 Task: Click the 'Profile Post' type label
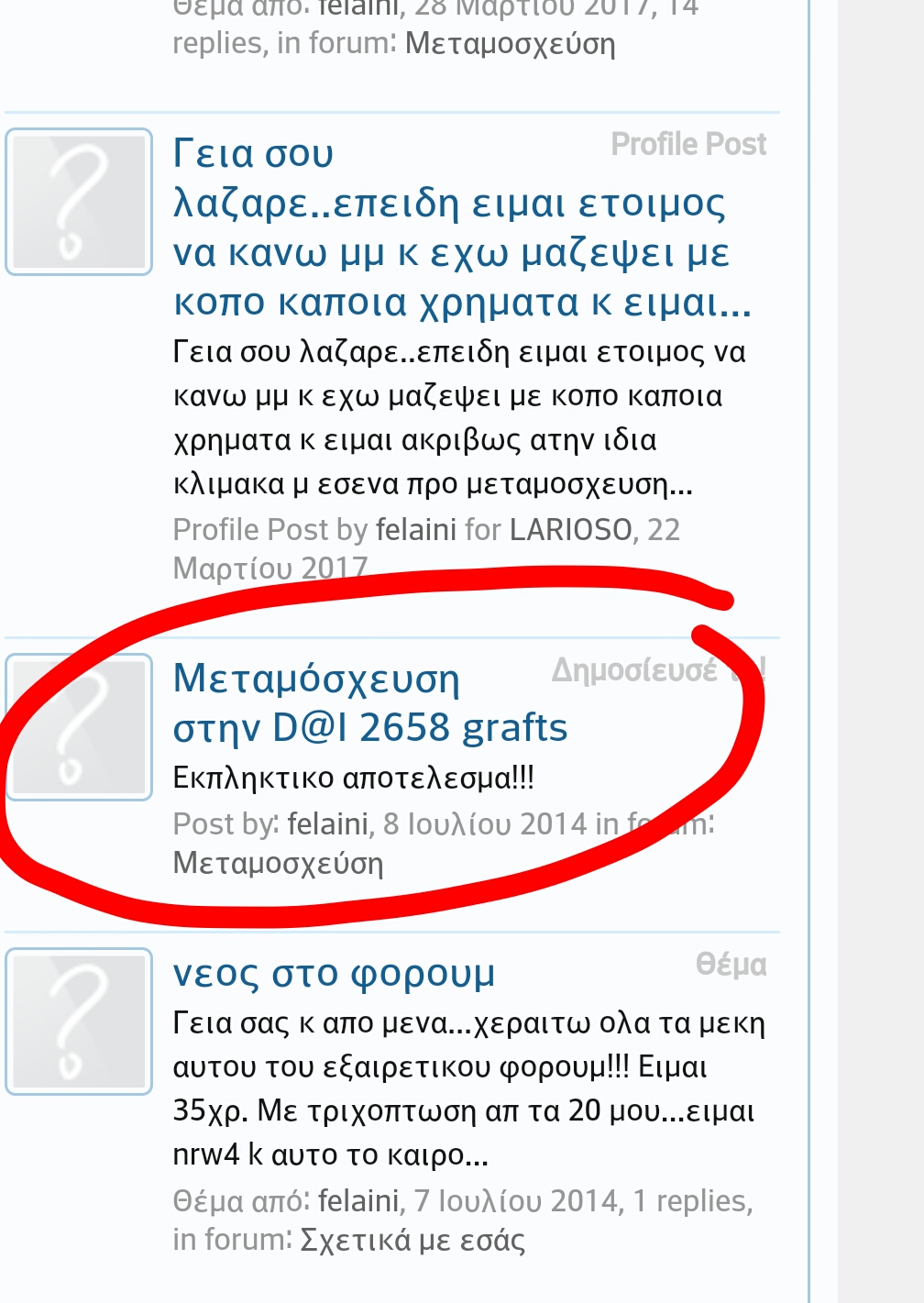tap(688, 144)
